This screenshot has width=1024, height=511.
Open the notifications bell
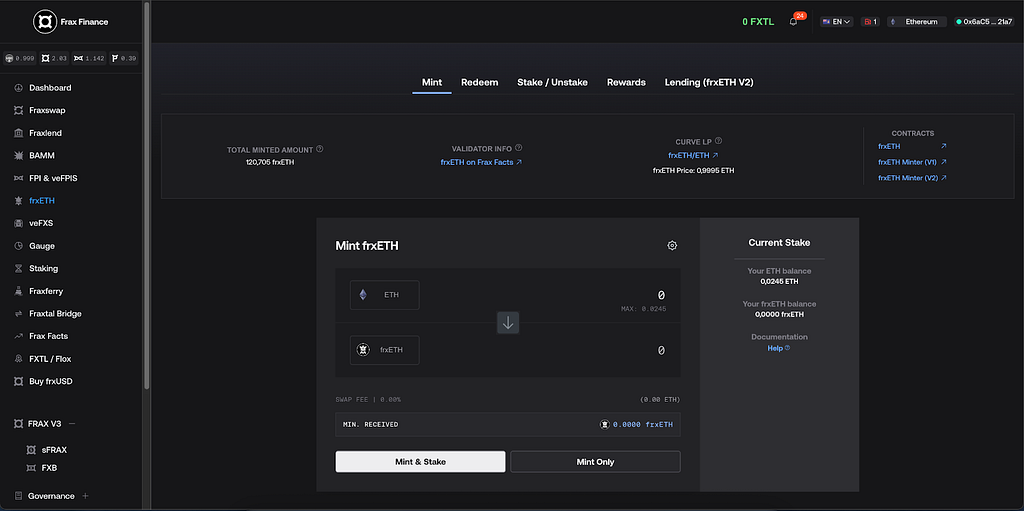(x=793, y=22)
